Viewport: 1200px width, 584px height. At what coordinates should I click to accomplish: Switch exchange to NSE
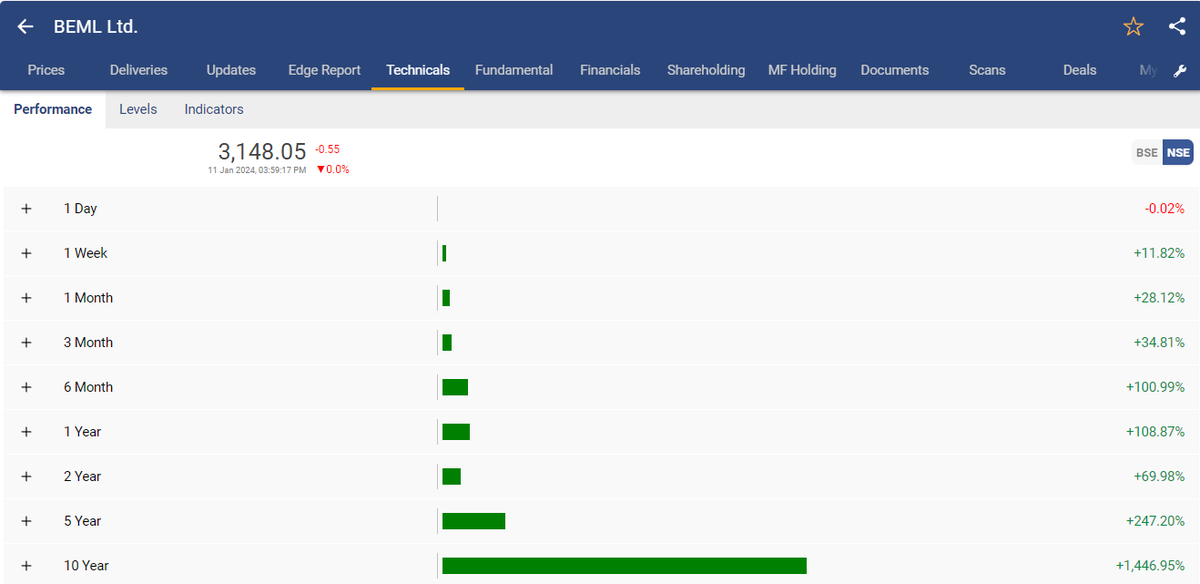click(x=1178, y=153)
